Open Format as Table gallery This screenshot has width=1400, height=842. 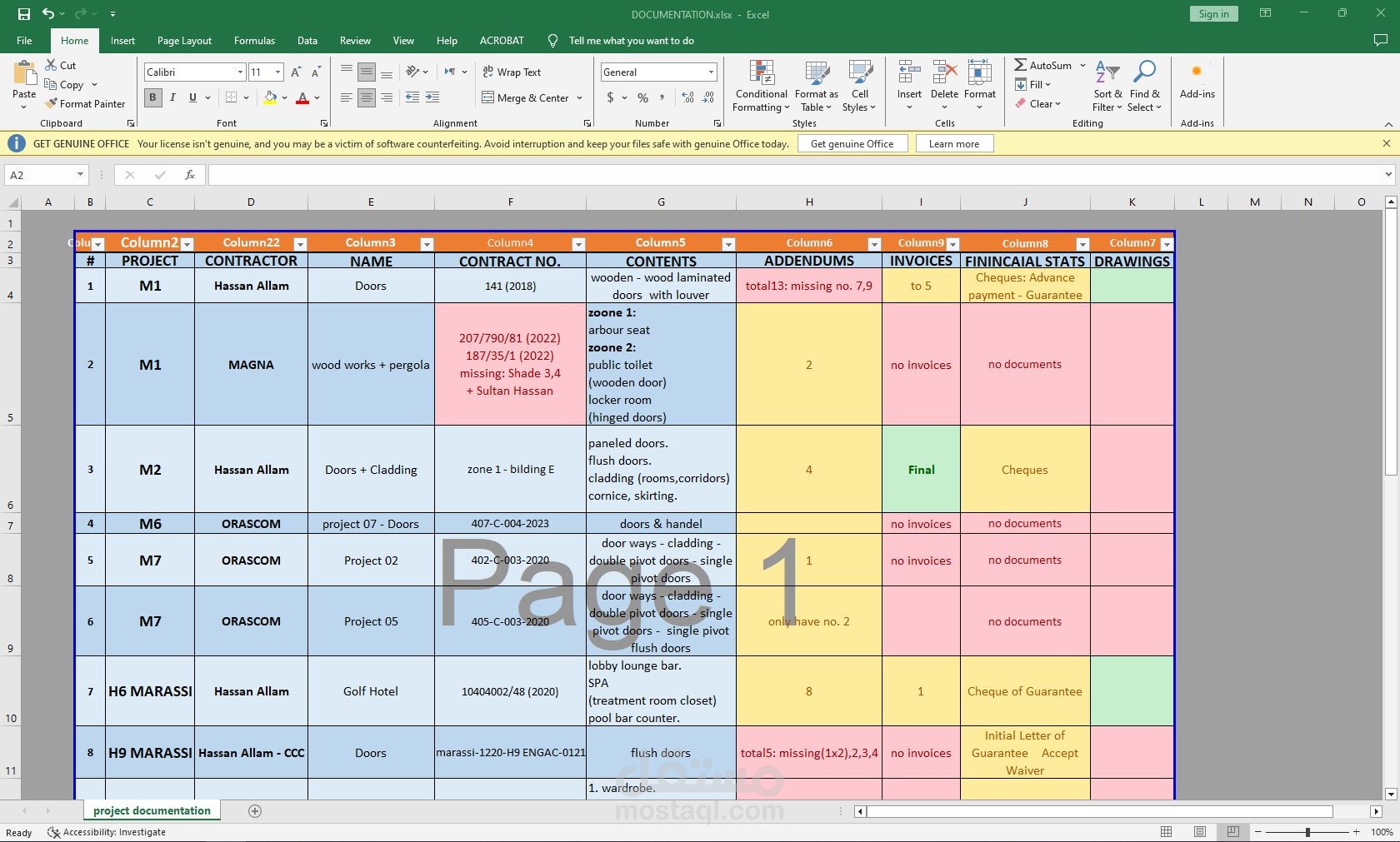(x=817, y=87)
